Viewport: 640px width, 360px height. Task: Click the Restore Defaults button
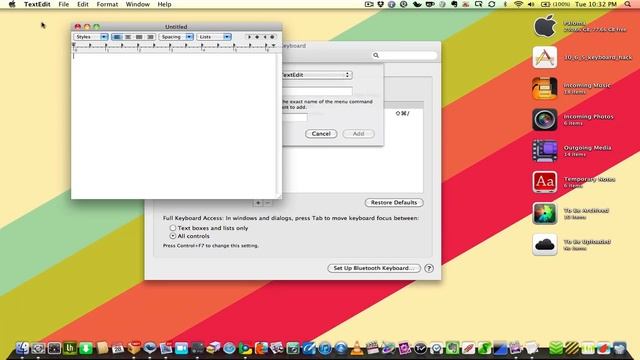coord(394,202)
